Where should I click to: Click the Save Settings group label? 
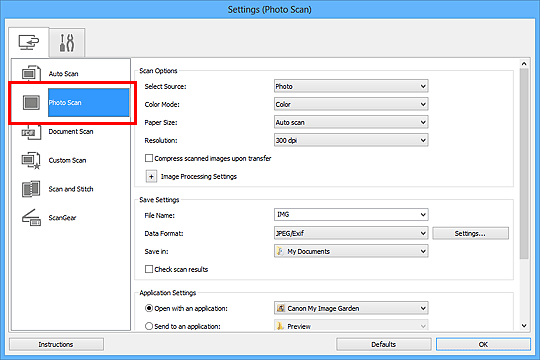(159, 200)
